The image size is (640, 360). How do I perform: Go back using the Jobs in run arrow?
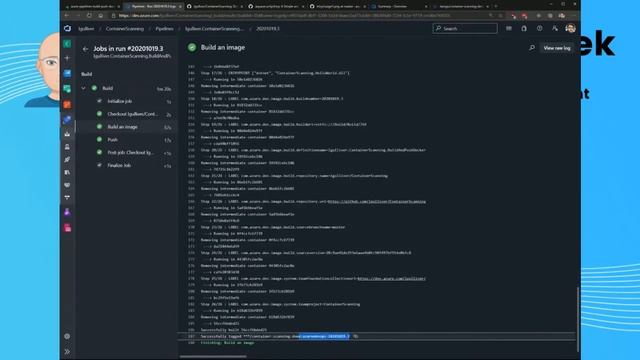pyautogui.click(x=85, y=49)
